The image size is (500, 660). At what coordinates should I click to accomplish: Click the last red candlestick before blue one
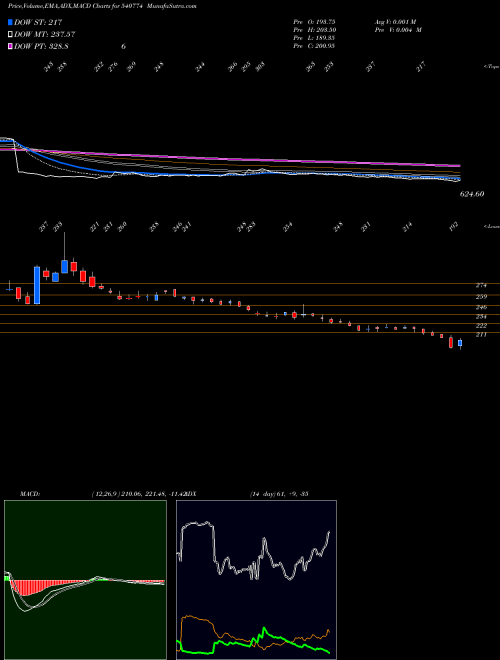point(451,342)
